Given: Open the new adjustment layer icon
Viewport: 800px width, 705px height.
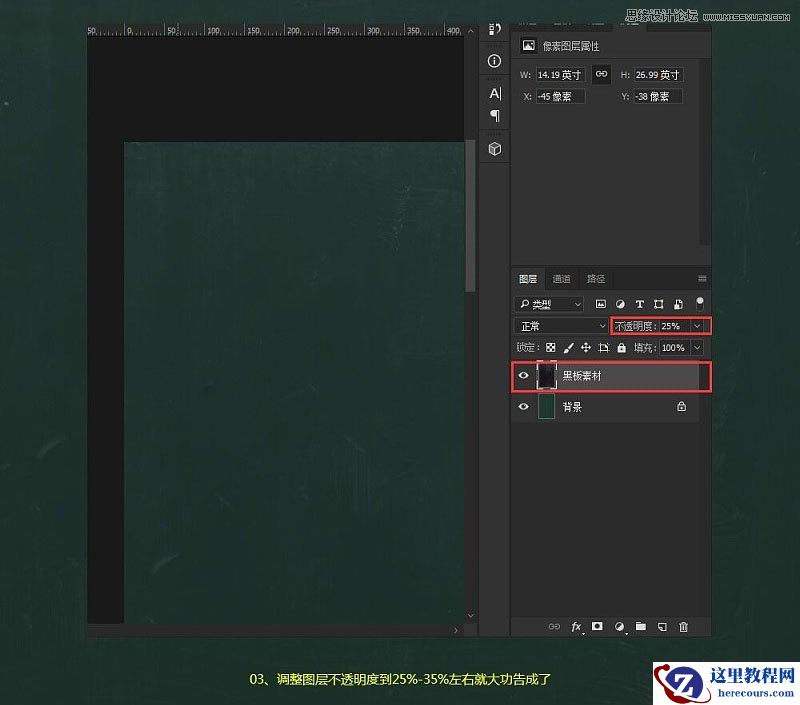Looking at the screenshot, I should (620, 627).
